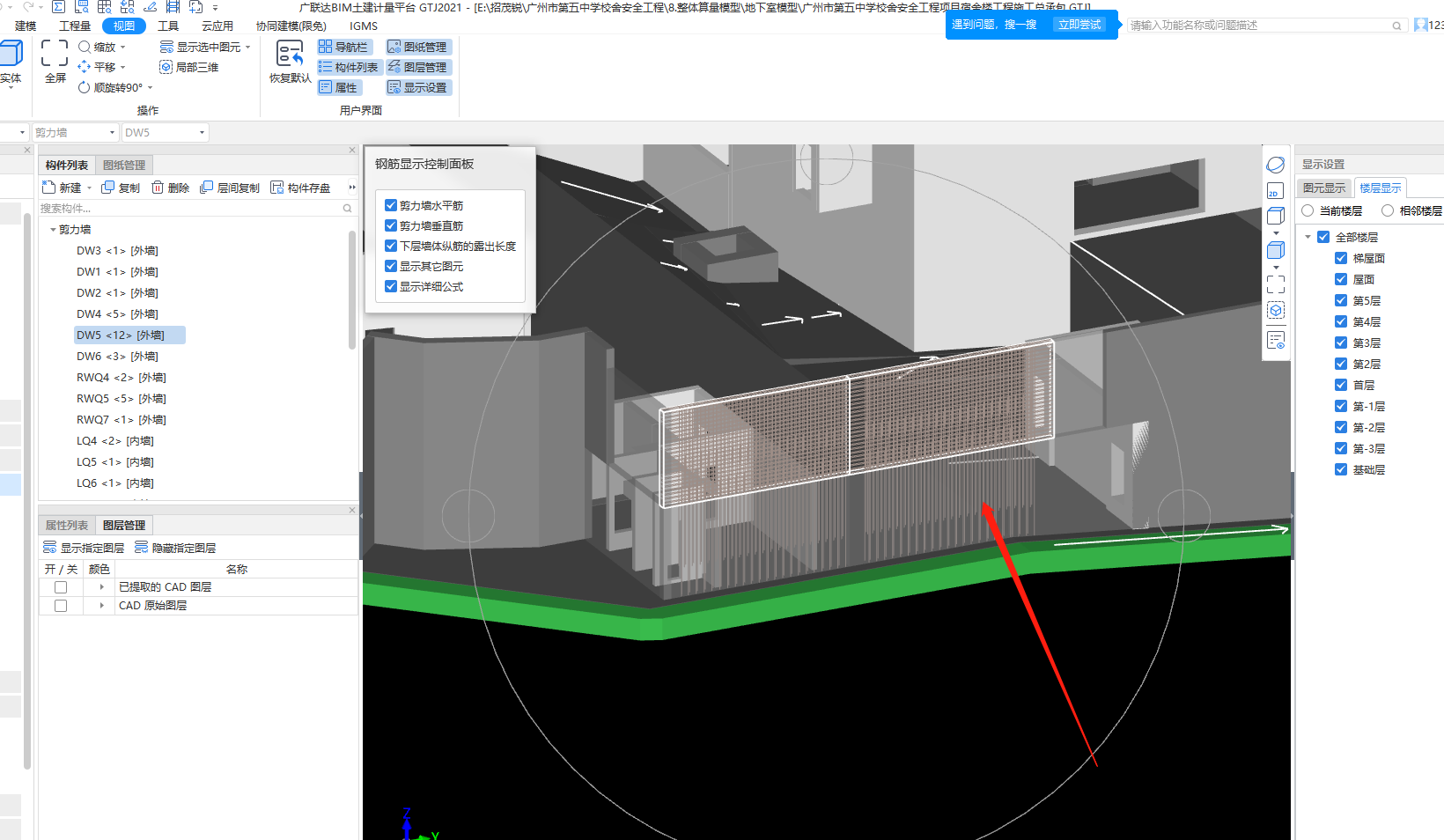
Task: Click the 层间复制 button
Action: tap(230, 188)
